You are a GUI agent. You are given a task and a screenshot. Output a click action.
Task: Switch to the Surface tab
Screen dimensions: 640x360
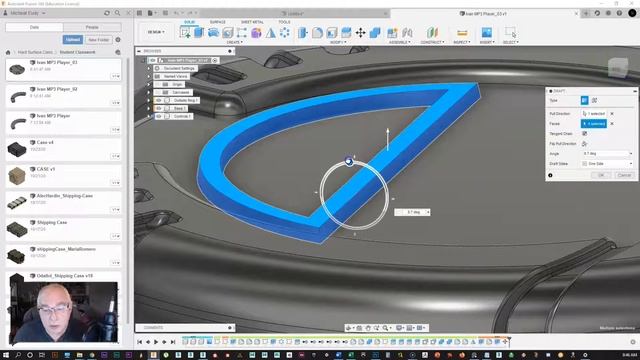[x=218, y=22]
